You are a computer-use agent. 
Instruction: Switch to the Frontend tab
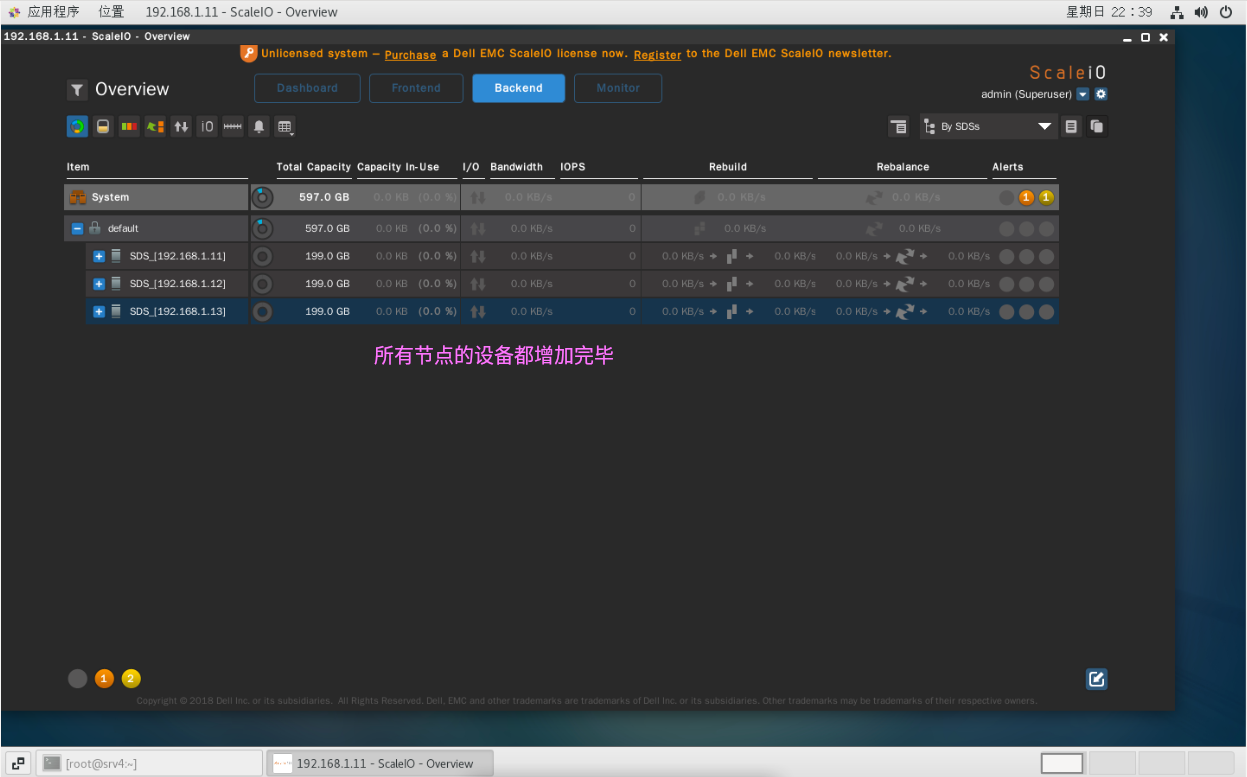(x=416, y=88)
